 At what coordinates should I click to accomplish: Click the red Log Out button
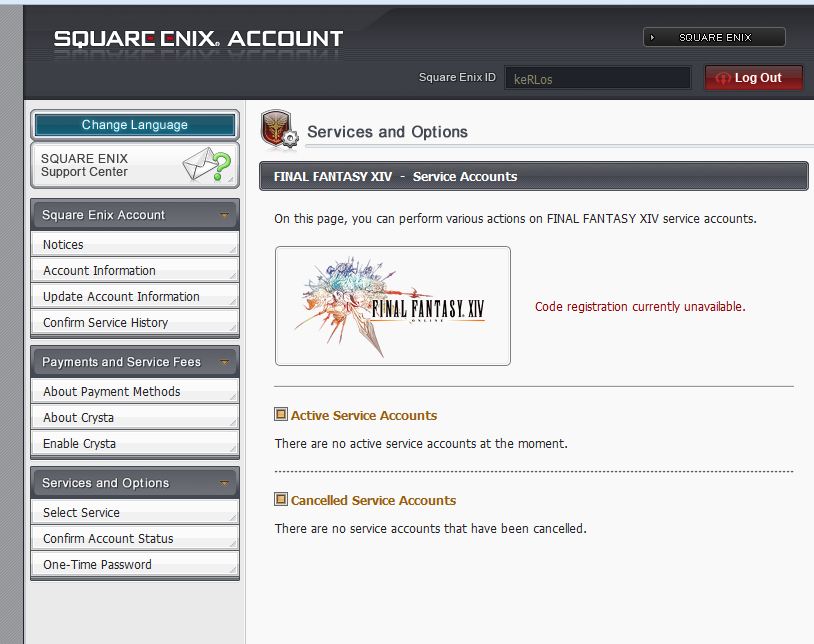point(754,78)
